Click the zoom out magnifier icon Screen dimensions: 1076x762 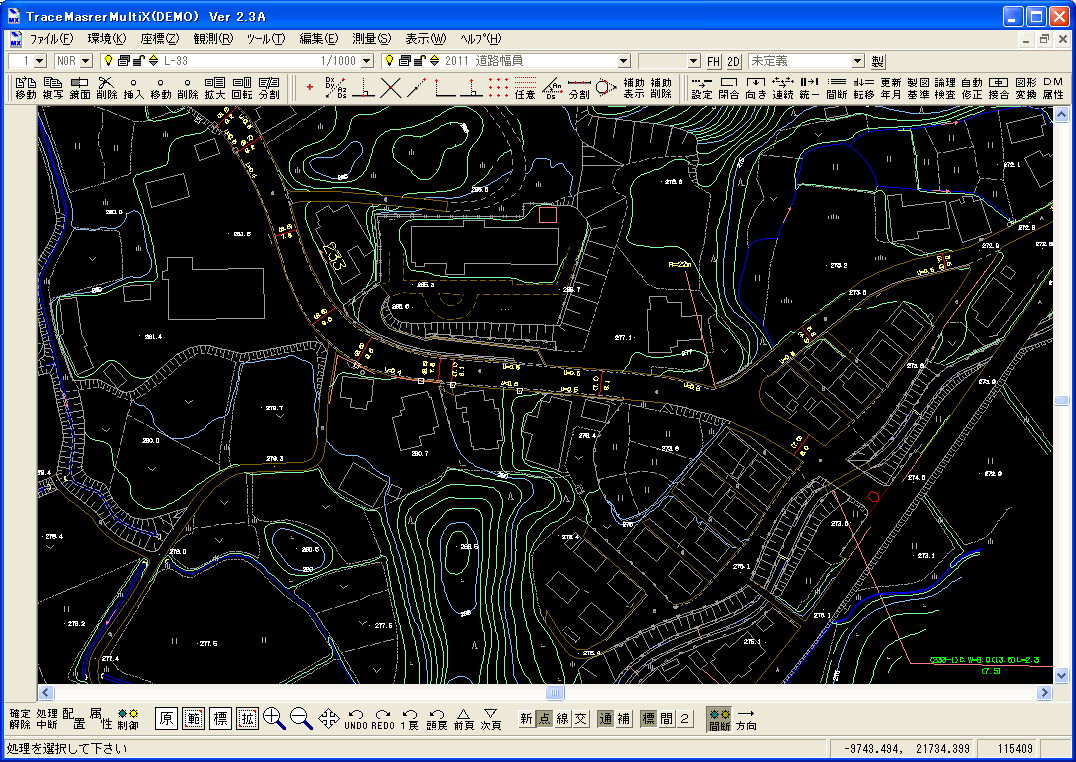(x=301, y=719)
